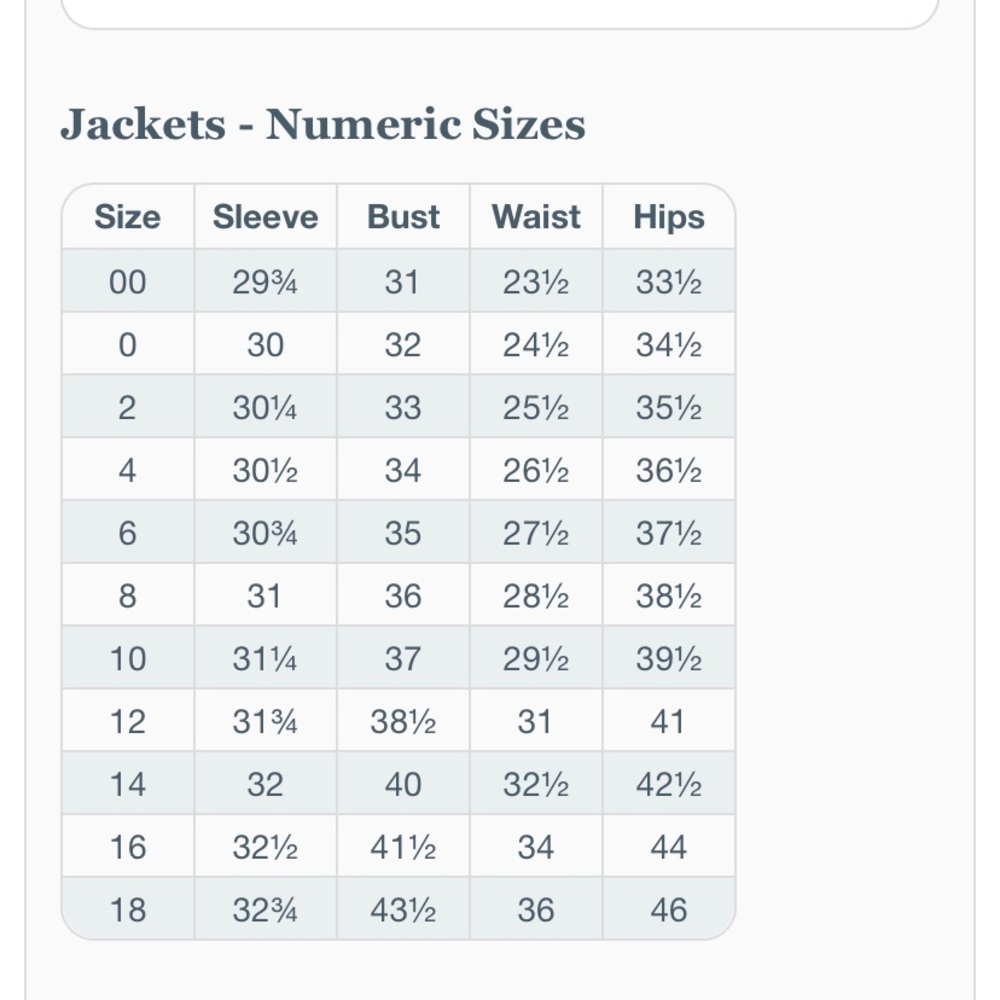The image size is (1000, 1000).
Task: Click bust value 38½ in size 12 row
Action: (x=403, y=722)
